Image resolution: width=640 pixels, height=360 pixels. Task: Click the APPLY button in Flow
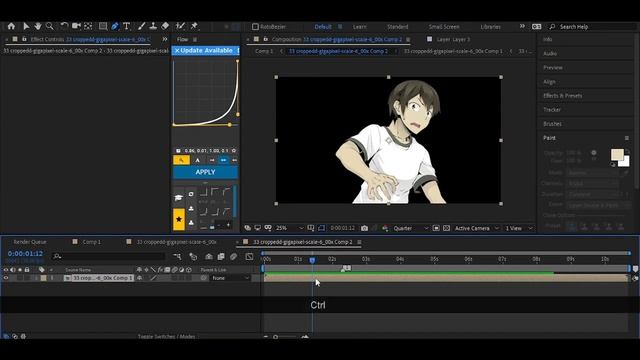coord(205,172)
